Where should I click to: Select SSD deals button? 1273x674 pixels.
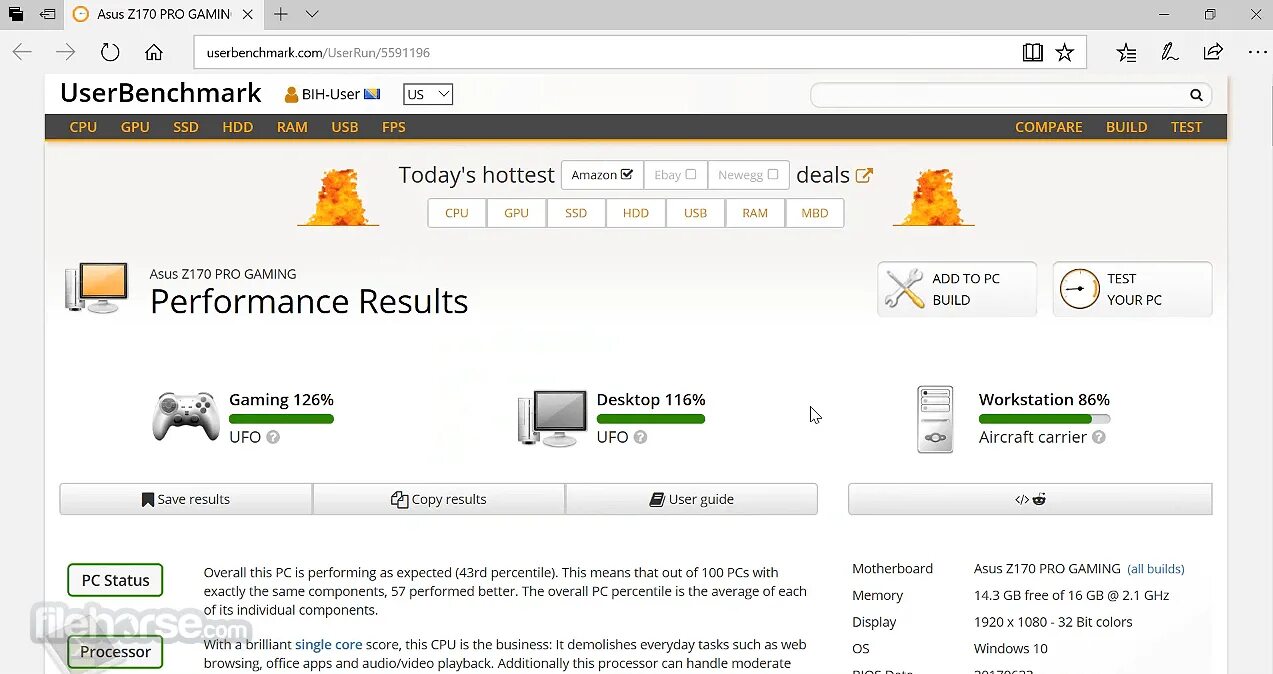[576, 213]
